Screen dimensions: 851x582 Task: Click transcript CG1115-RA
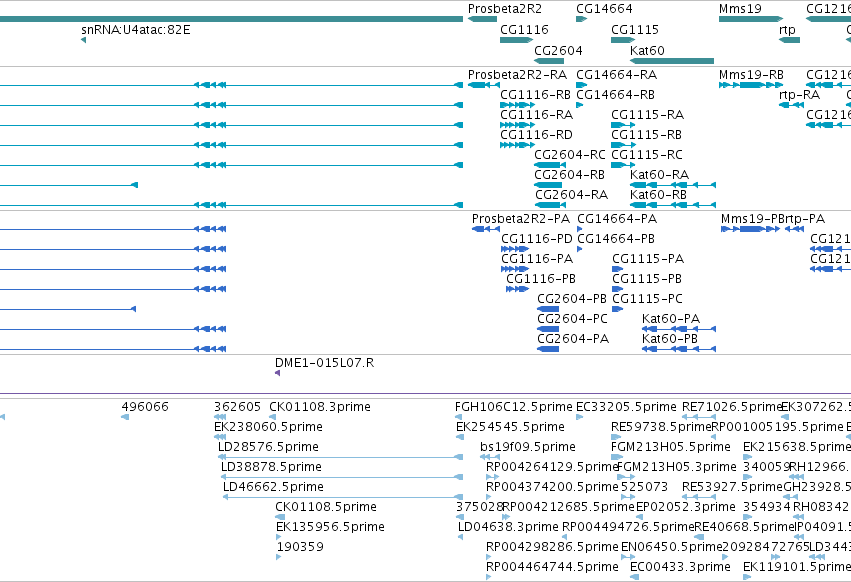pyautogui.click(x=647, y=115)
